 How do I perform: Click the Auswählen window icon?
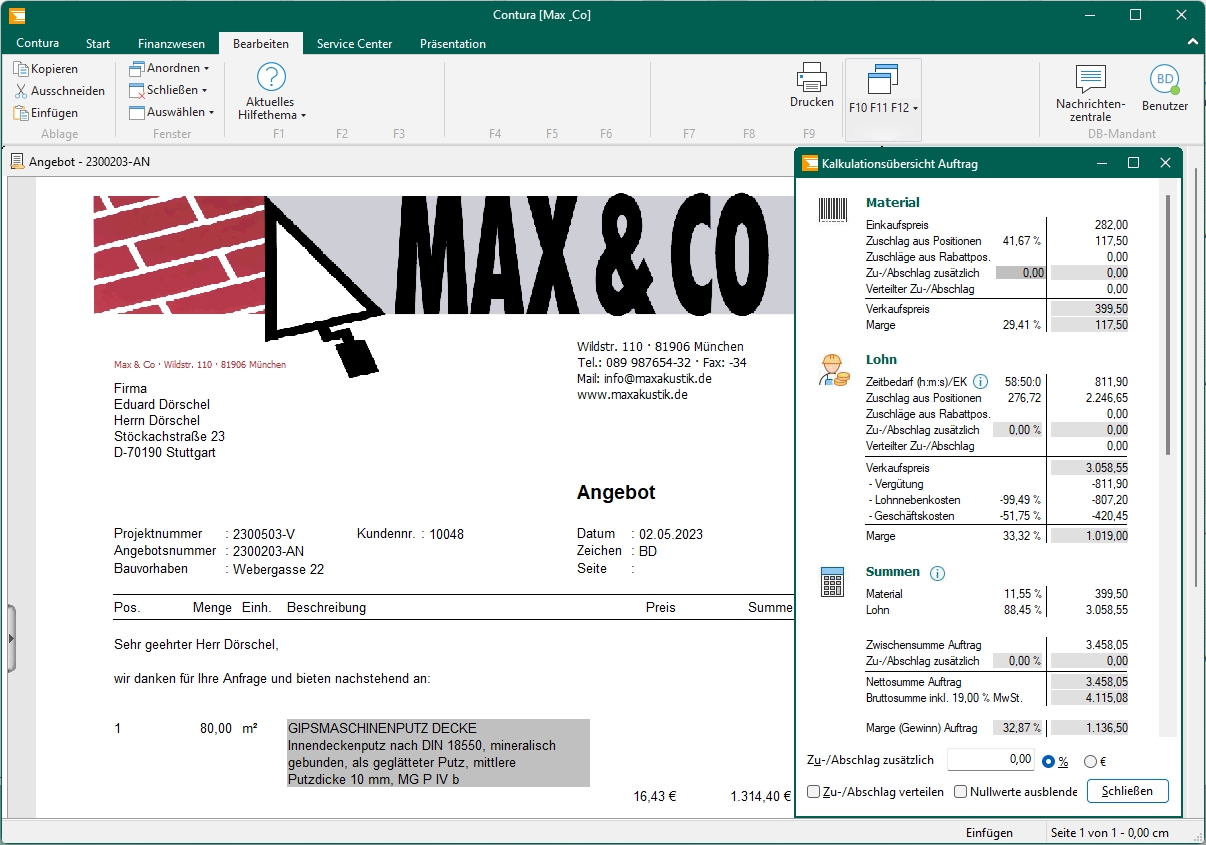137,112
